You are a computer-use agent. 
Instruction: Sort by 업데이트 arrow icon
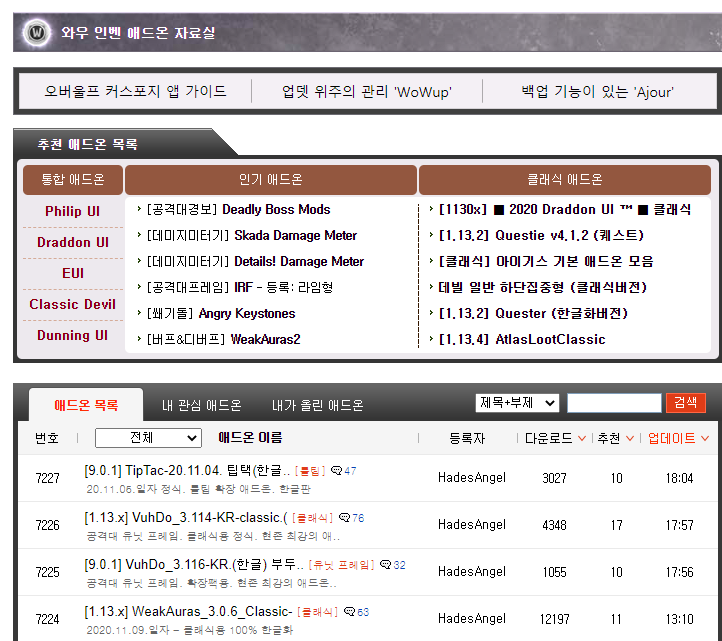coord(705,438)
